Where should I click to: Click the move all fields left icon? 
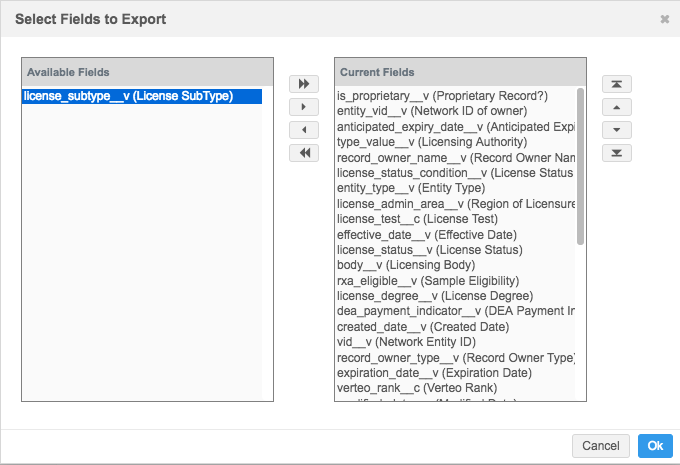[x=303, y=153]
